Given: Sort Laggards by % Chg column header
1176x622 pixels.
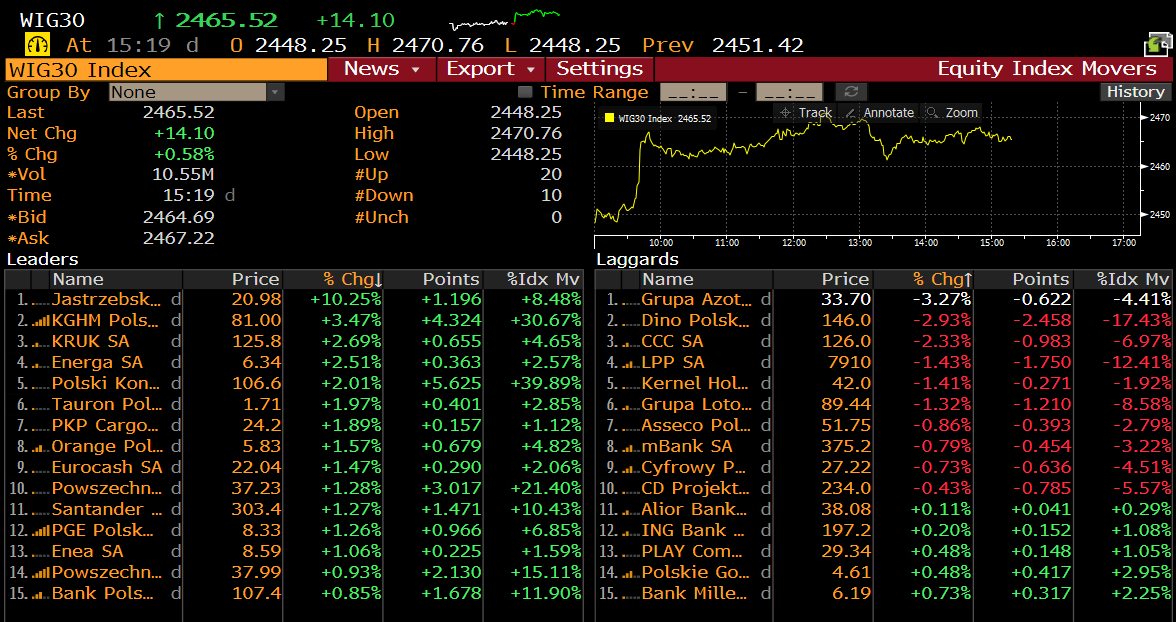Looking at the screenshot, I should (x=922, y=279).
